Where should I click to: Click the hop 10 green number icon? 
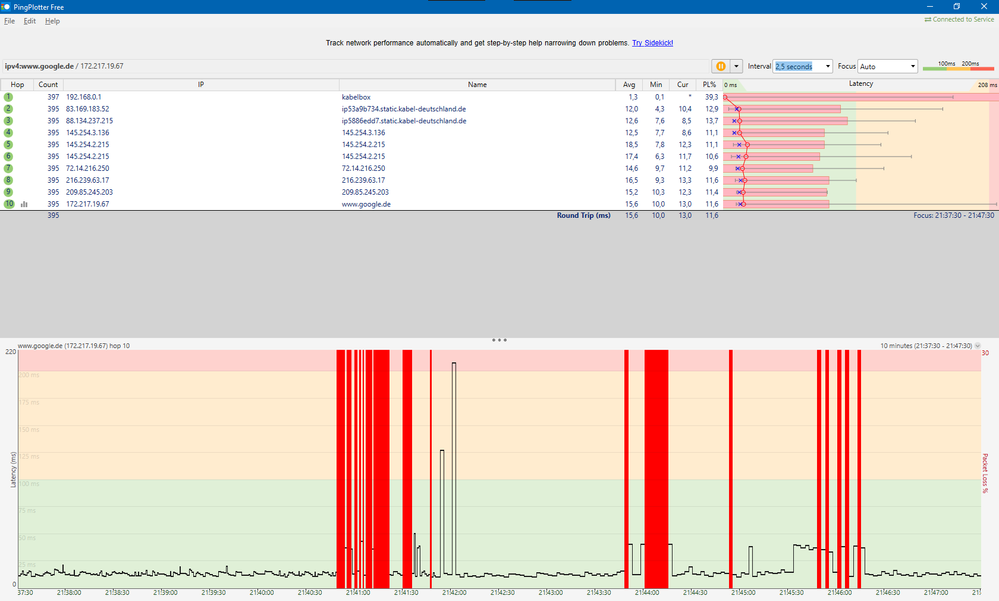tap(8, 204)
